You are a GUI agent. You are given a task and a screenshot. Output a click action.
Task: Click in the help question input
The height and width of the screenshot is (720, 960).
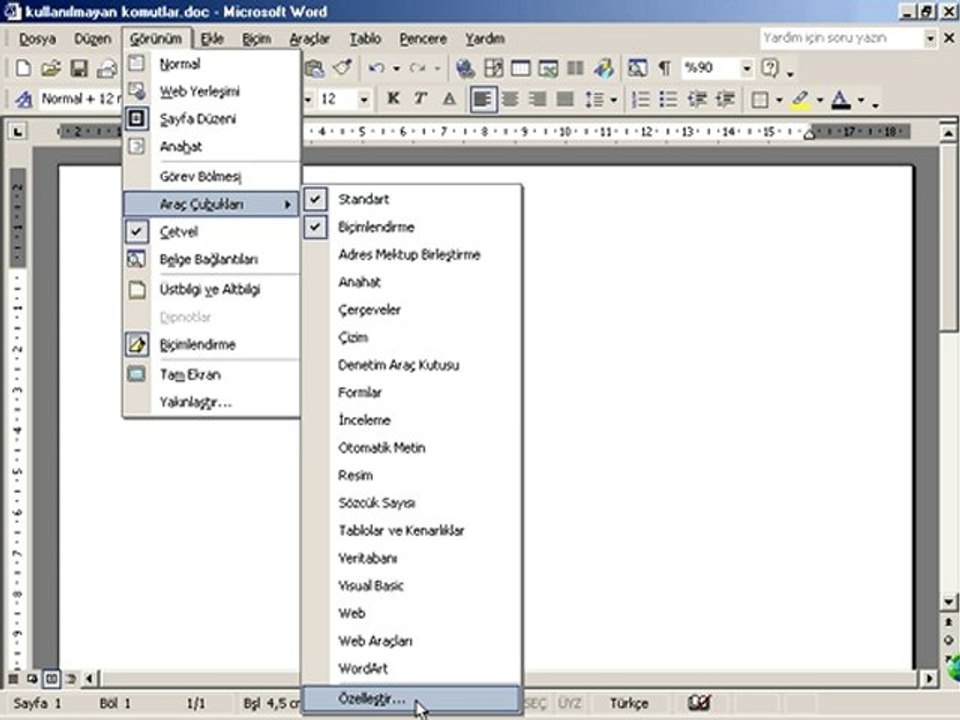[x=842, y=39]
